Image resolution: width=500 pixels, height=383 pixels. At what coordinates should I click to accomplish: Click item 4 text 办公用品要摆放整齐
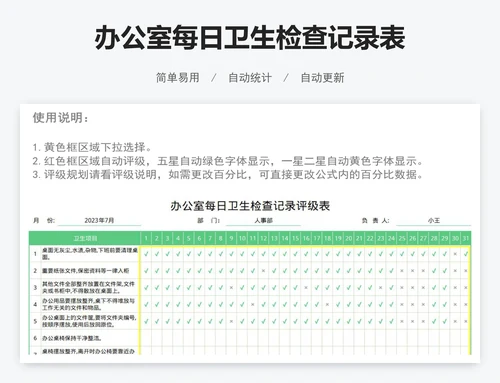[x=88, y=304]
